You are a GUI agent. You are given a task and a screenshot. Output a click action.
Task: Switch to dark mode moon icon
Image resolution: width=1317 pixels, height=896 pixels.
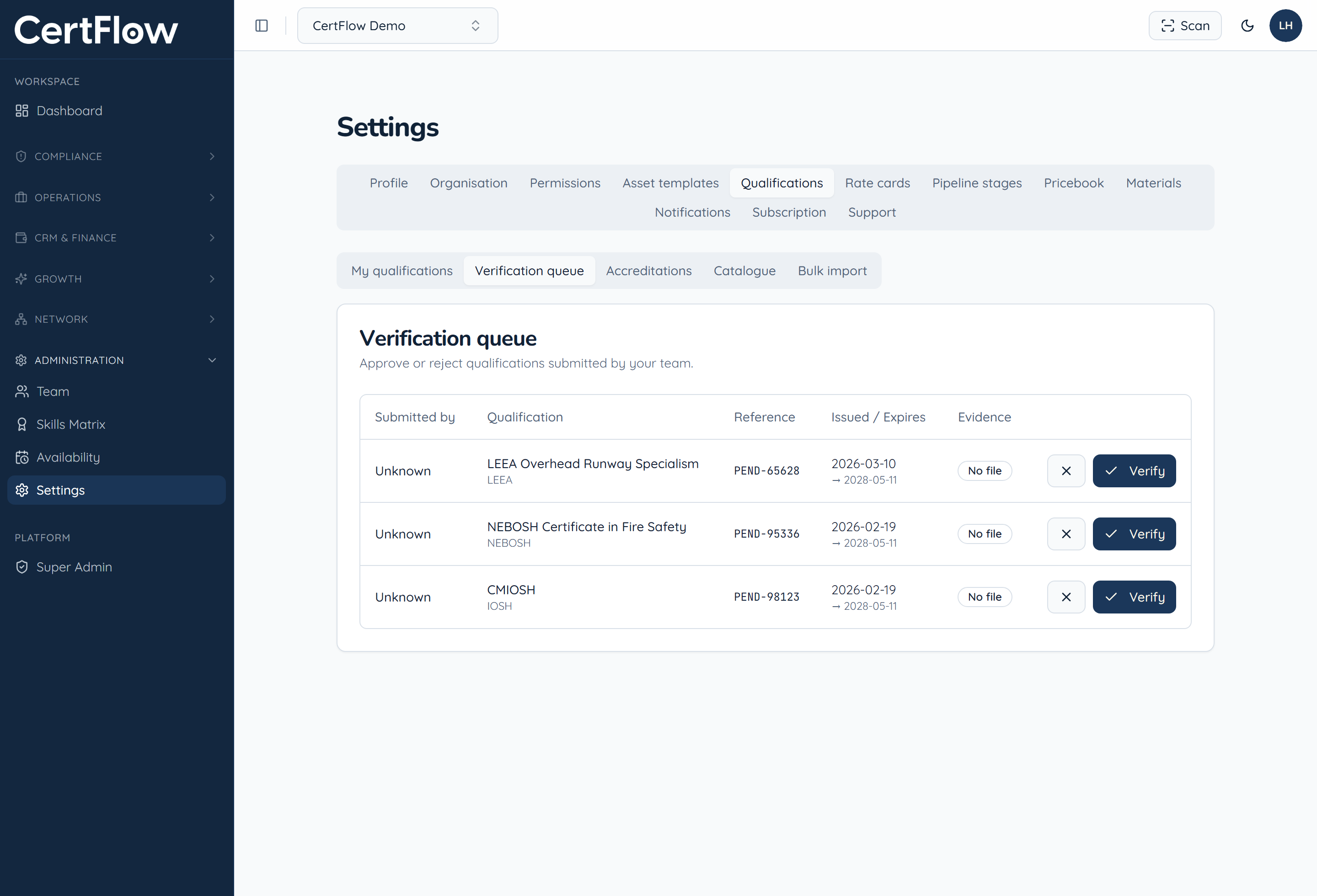coord(1247,26)
